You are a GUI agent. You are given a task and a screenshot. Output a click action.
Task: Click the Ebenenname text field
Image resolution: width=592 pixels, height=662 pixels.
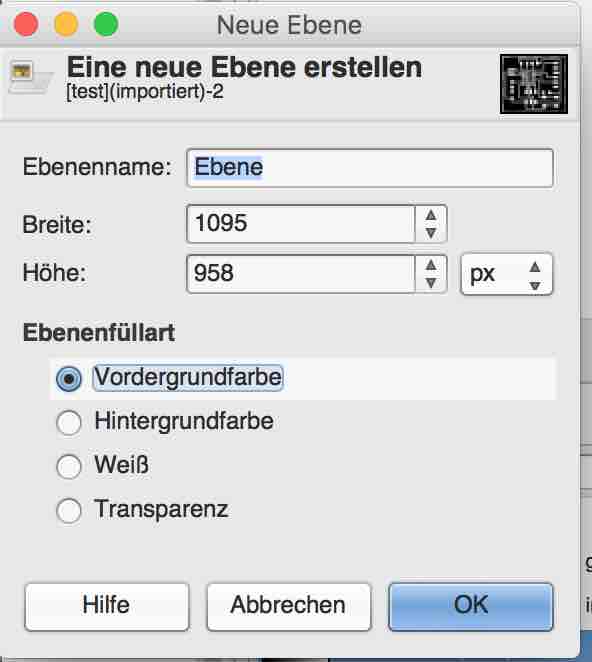click(x=369, y=168)
